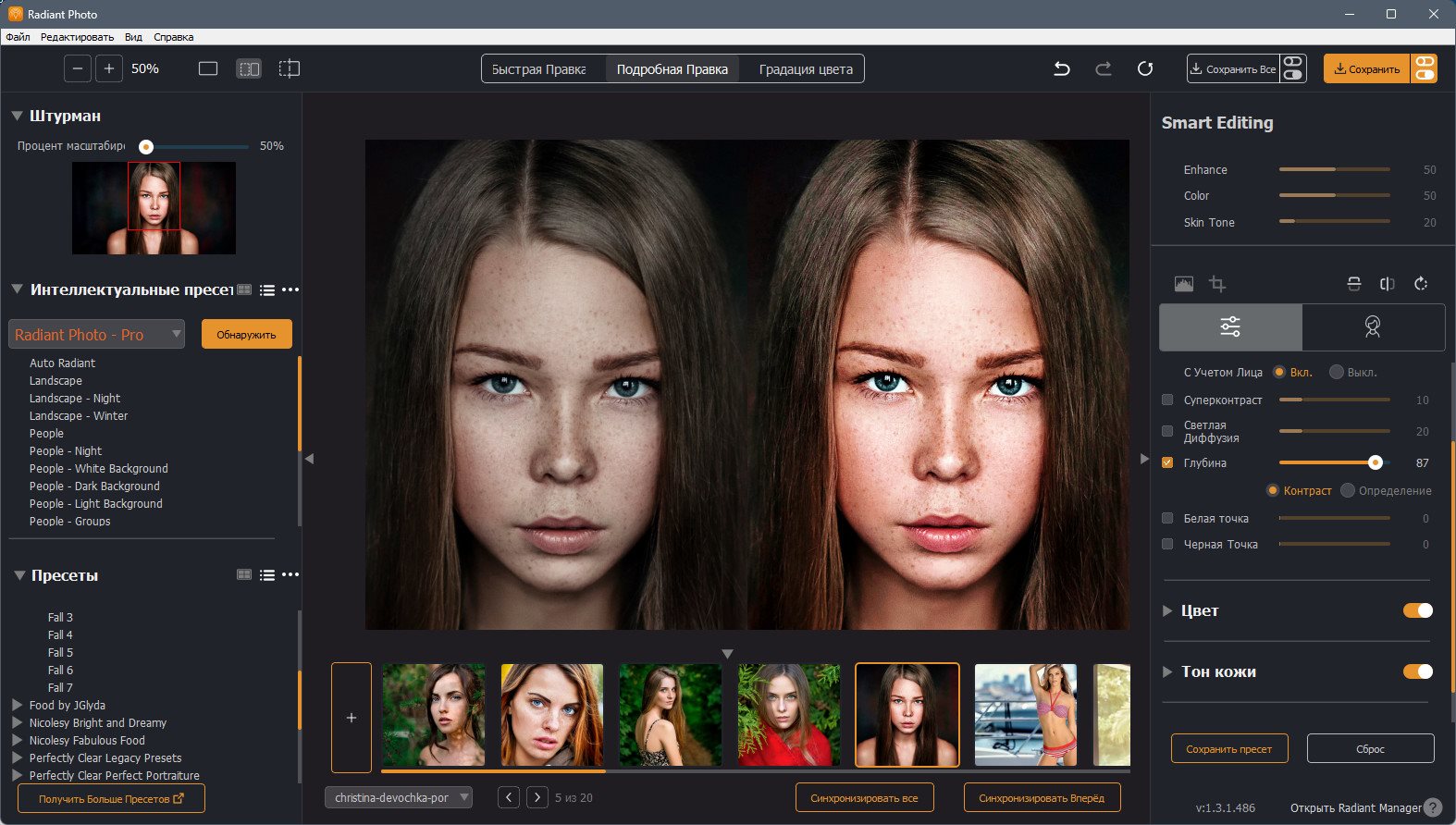1456x825 pixels.
Task: Turn off the Тон кожи toggle
Action: coord(1418,671)
